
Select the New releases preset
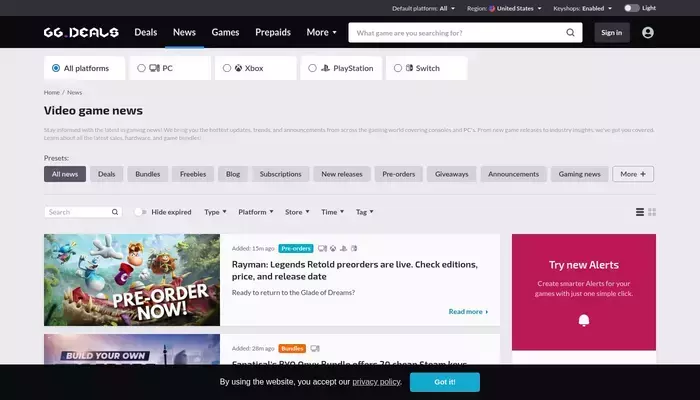click(x=342, y=174)
